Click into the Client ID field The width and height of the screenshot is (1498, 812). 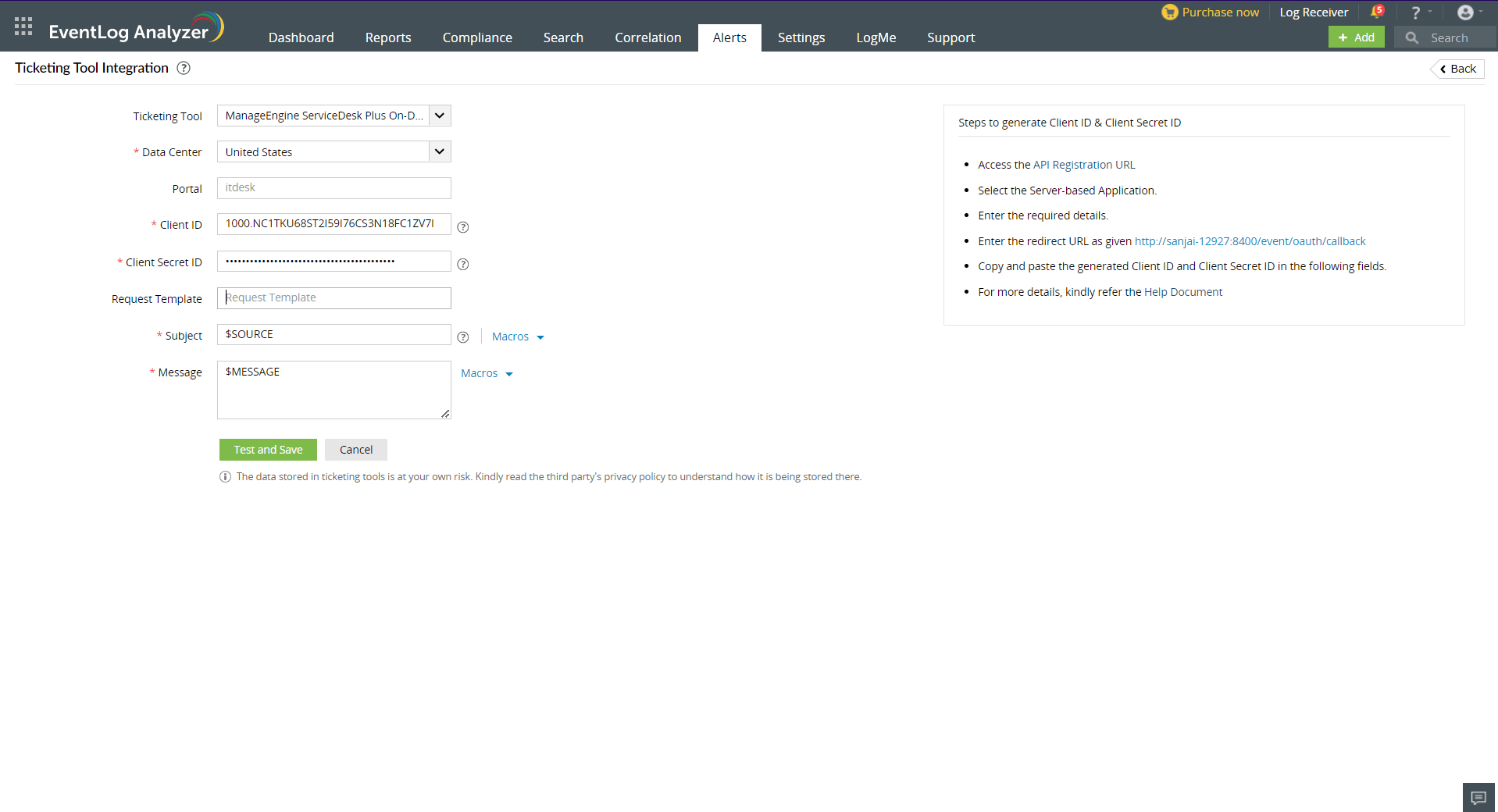(x=334, y=224)
